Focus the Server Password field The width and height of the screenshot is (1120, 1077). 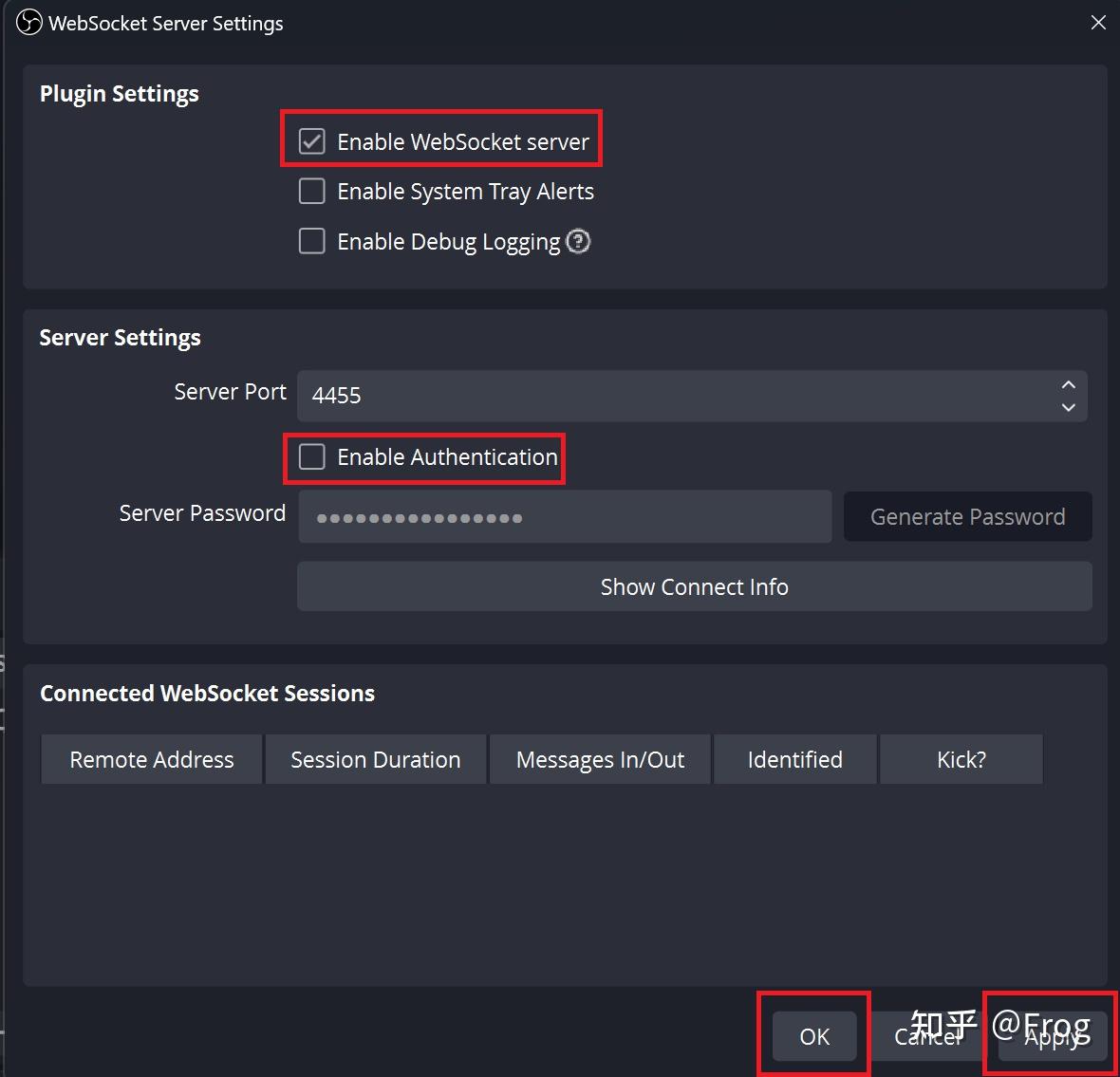click(x=565, y=516)
